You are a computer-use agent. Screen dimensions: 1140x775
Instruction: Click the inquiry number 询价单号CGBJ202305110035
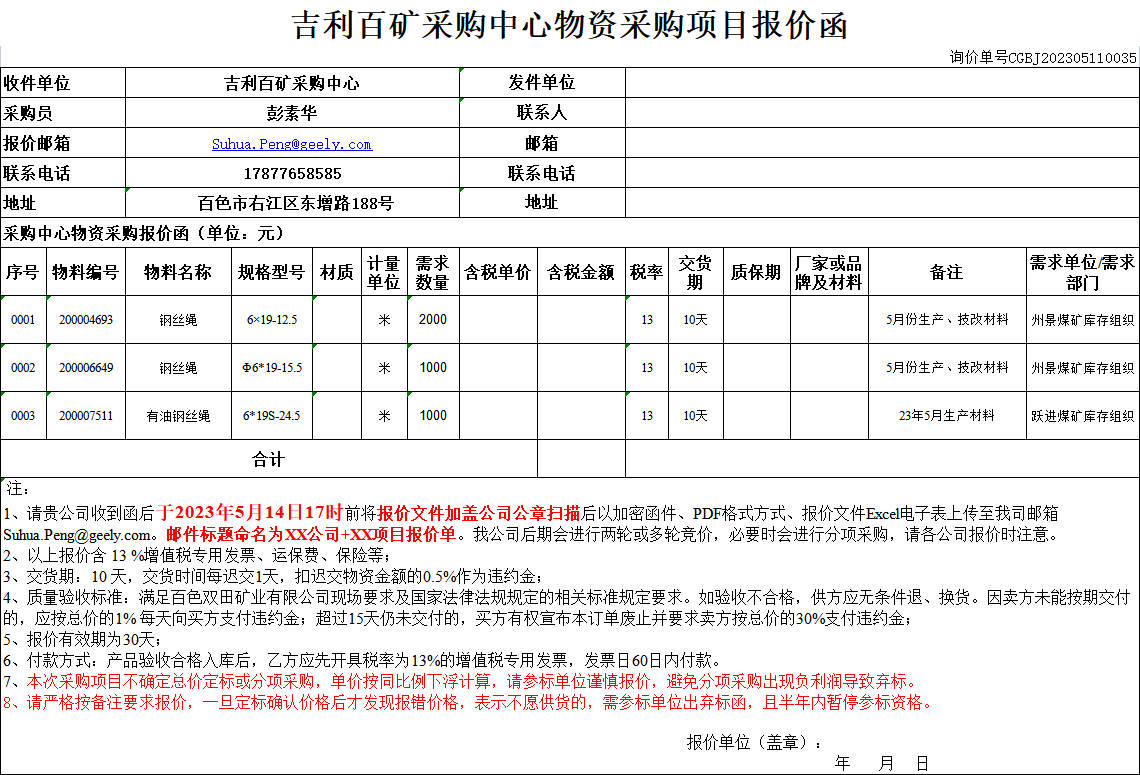(x=1043, y=57)
